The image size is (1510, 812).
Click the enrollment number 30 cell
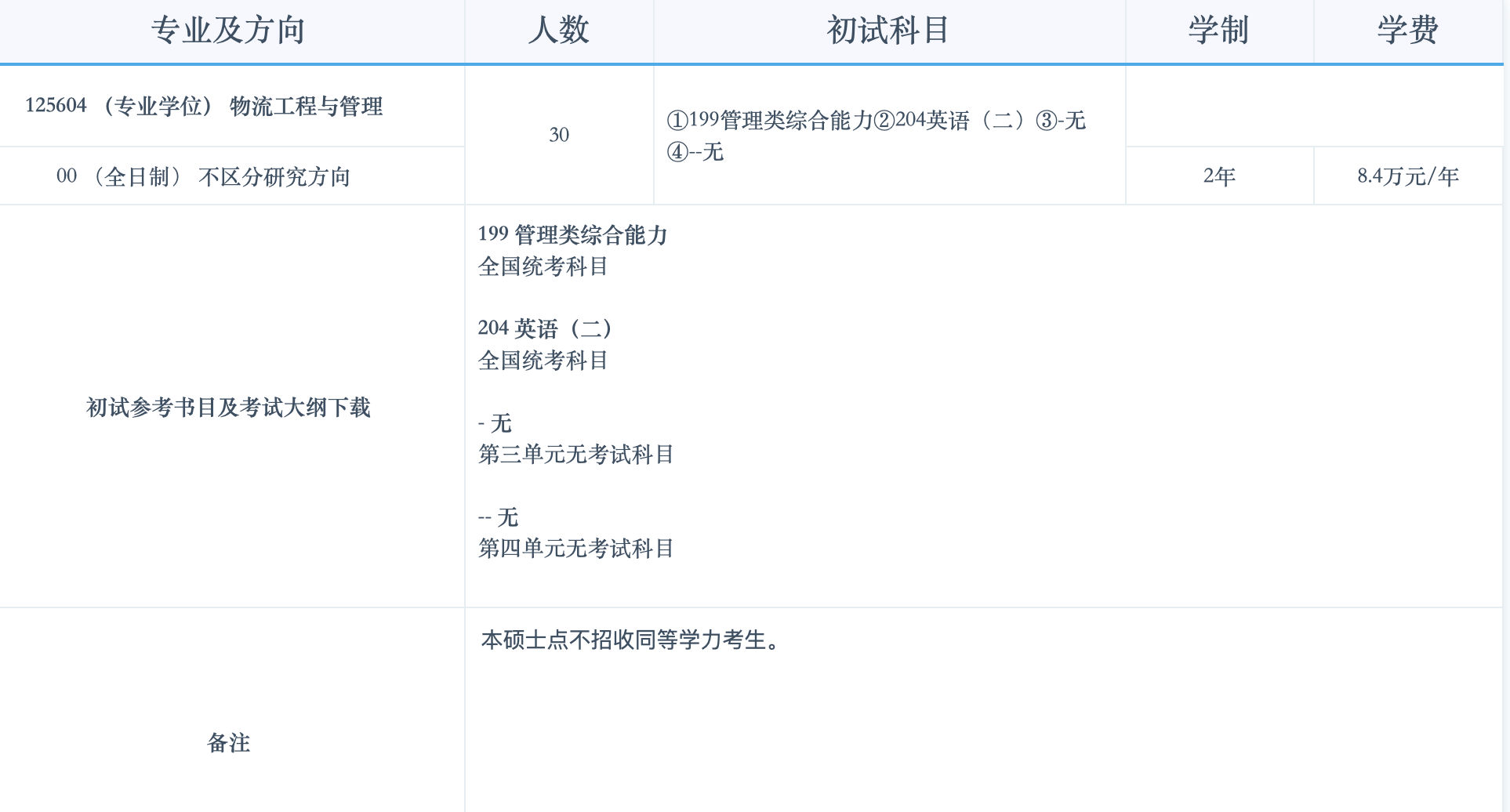click(x=559, y=135)
